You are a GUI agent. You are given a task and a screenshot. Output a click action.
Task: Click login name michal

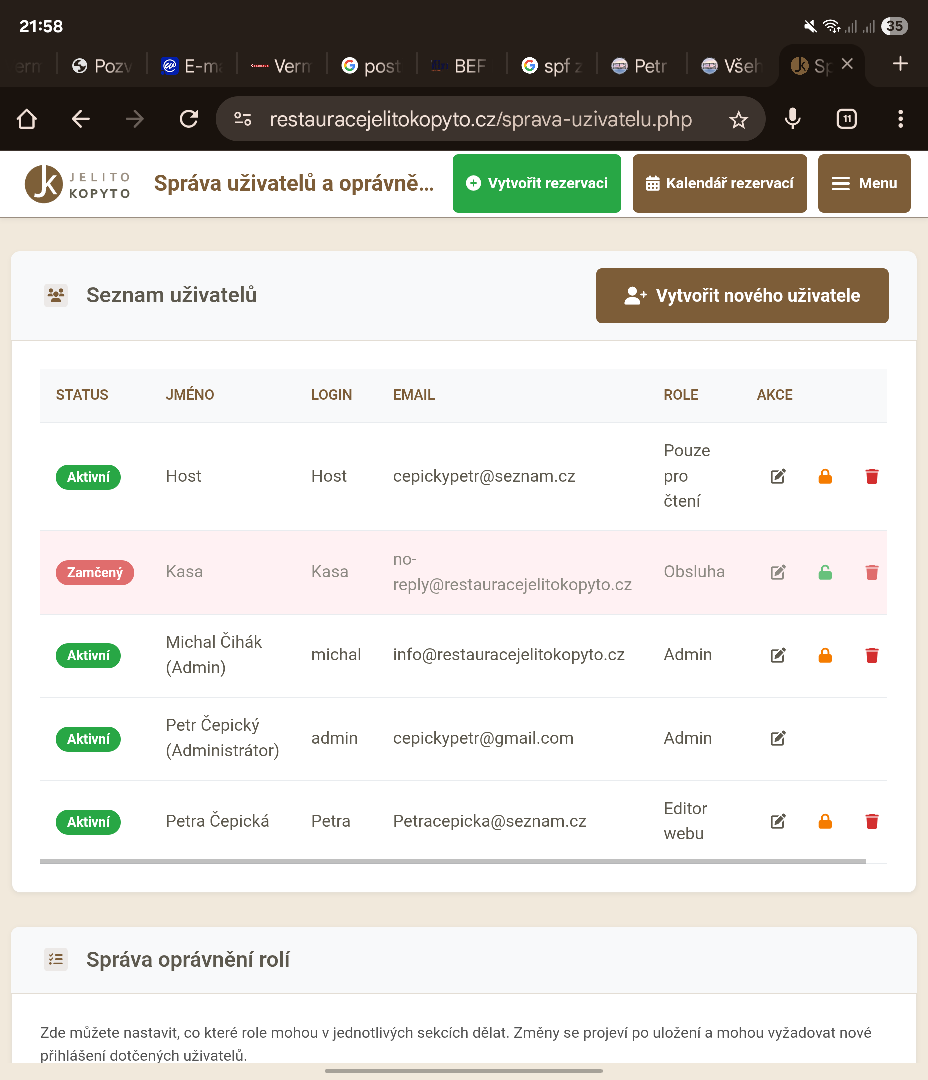tap(336, 654)
